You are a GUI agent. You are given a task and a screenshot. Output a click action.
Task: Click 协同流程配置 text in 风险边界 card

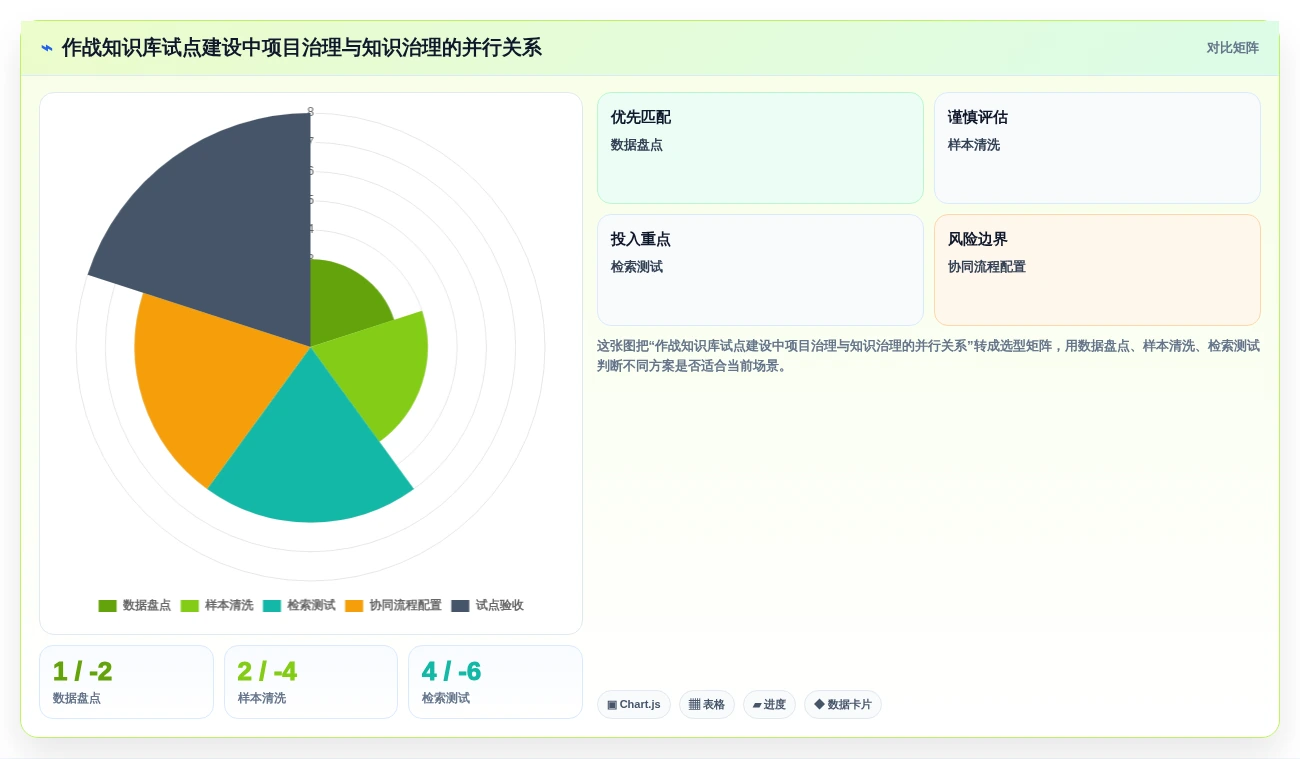tap(987, 267)
